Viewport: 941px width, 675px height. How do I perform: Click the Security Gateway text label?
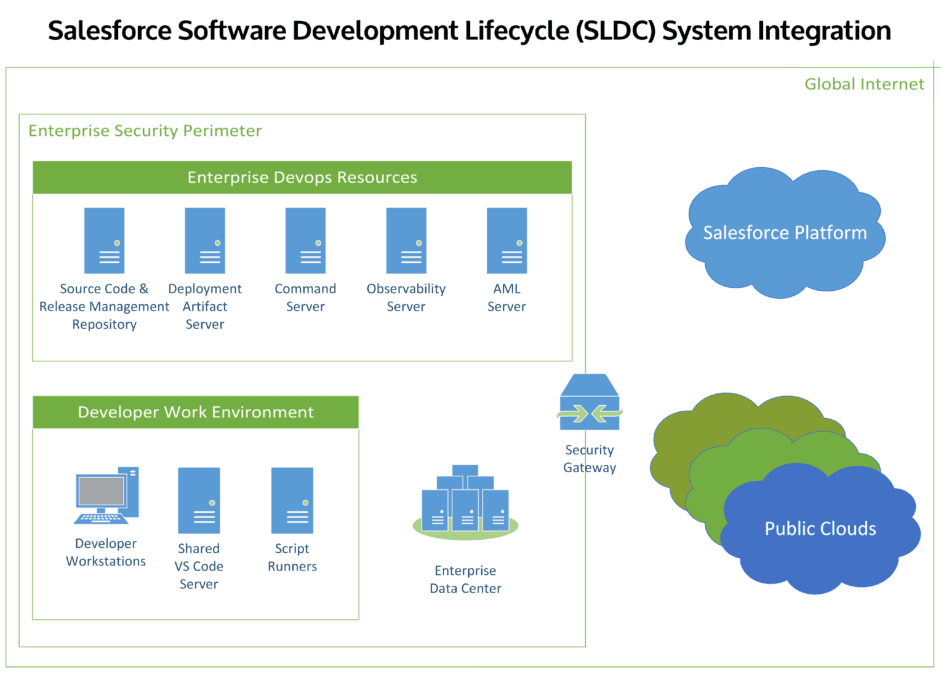[590, 459]
